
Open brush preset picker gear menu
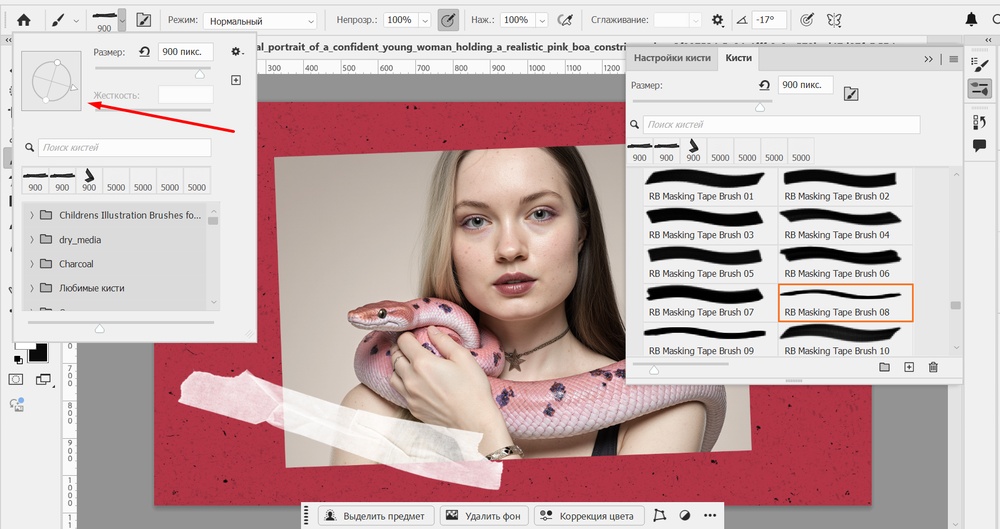pos(237,51)
